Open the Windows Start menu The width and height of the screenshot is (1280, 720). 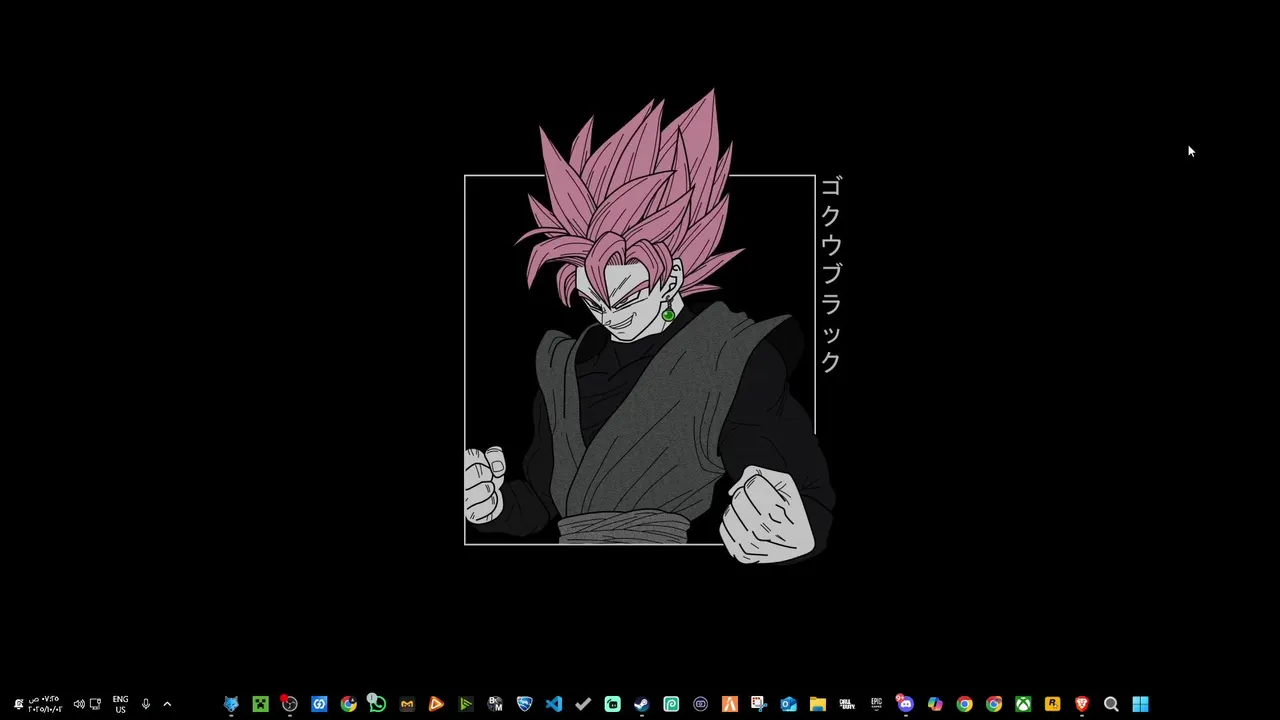coord(1140,704)
